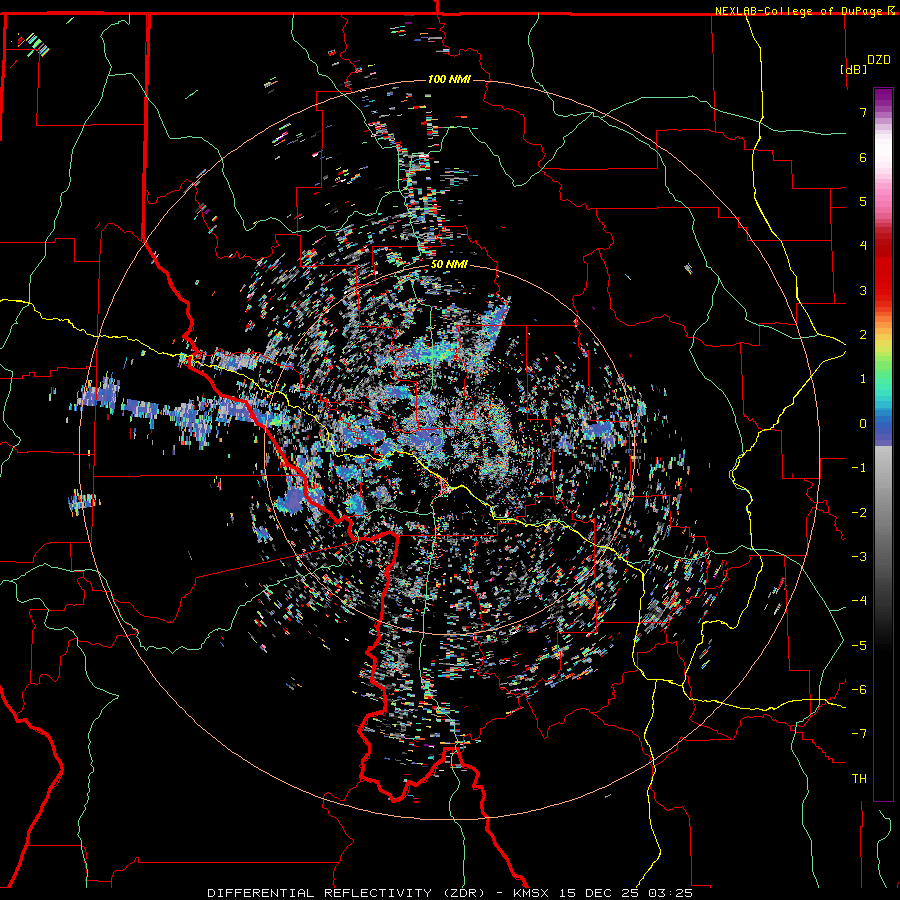The width and height of the screenshot is (900, 900).
Task: Click the -7 value on color scale
Action: 859,734
